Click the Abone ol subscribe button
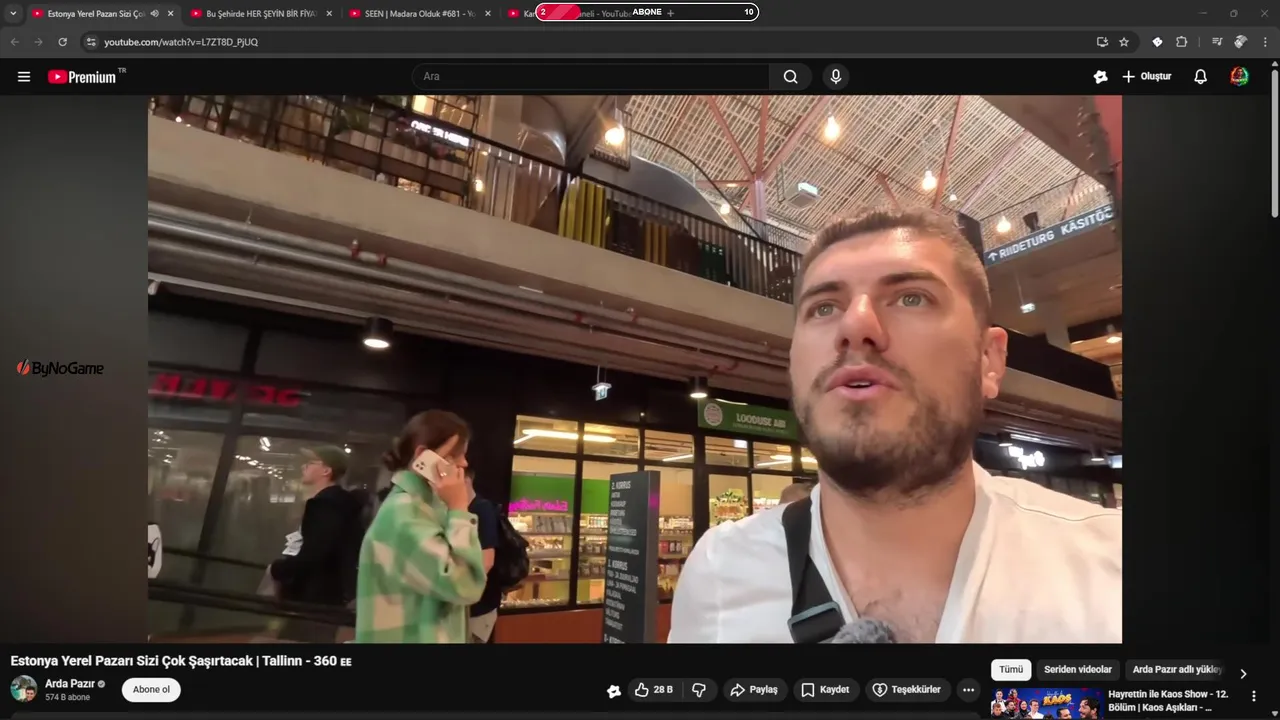The height and width of the screenshot is (720, 1280). (151, 689)
